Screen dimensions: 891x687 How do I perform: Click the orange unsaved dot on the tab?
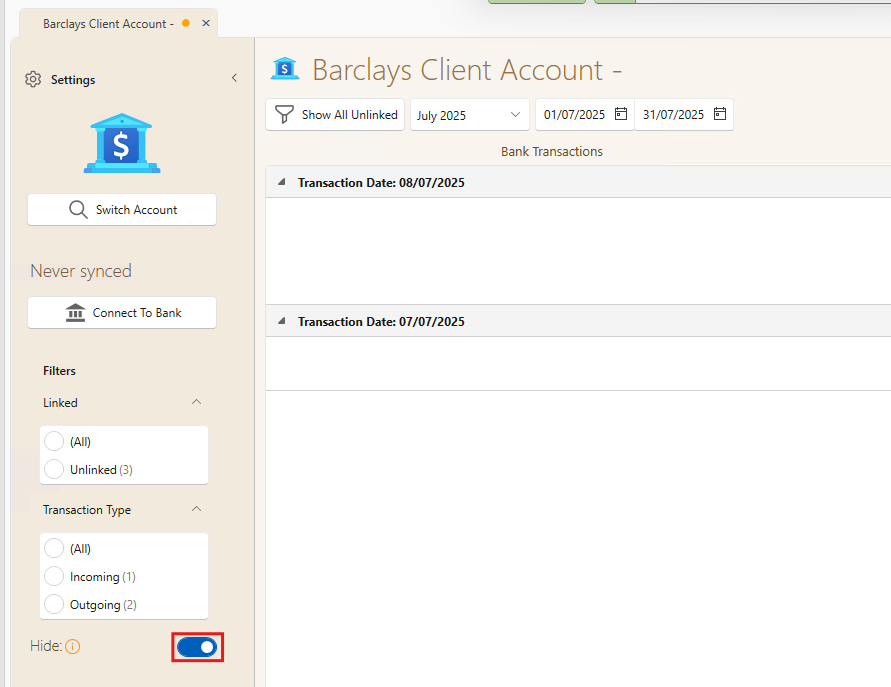tap(186, 23)
